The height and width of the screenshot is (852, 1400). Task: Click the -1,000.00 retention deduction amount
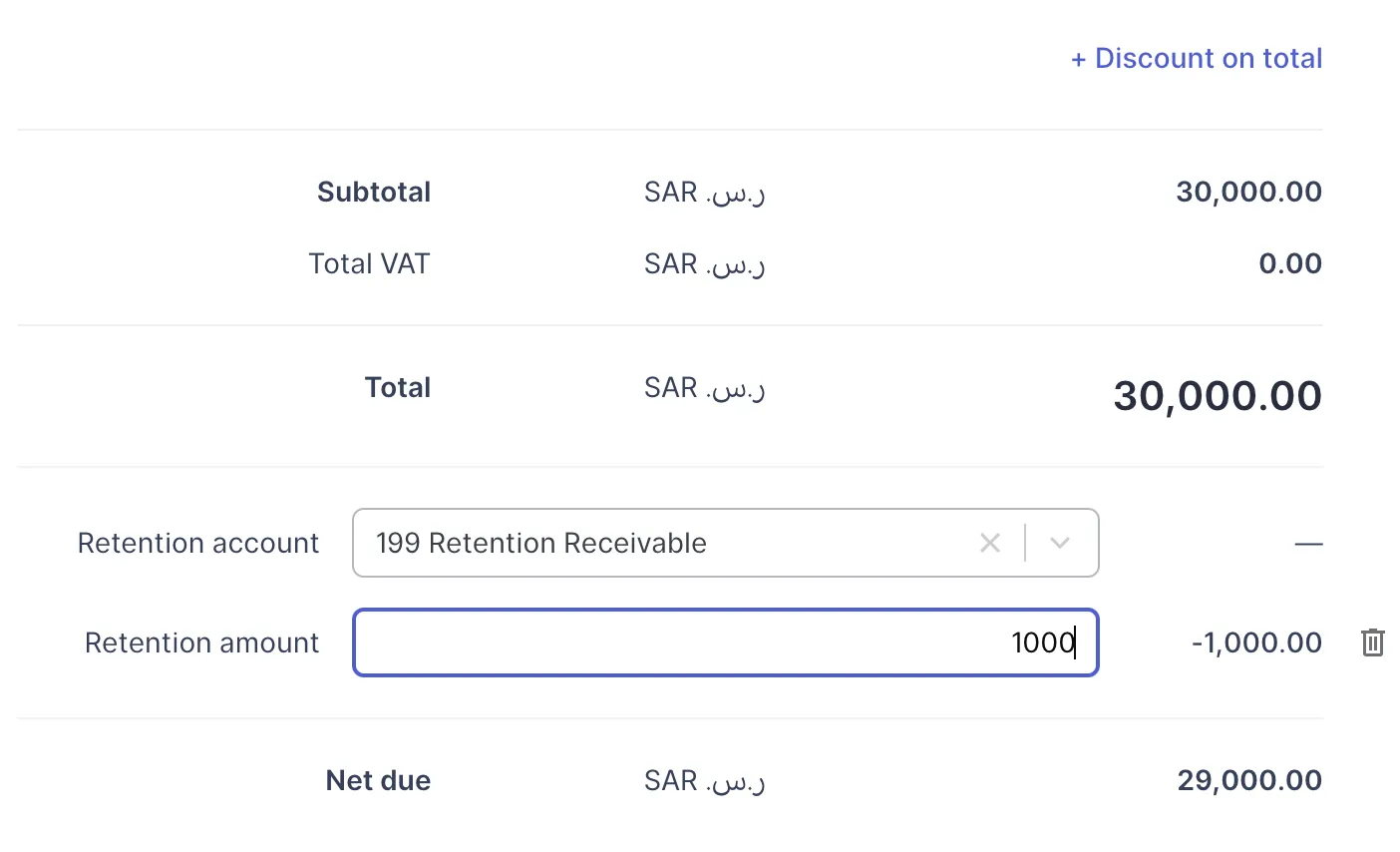click(x=1256, y=642)
